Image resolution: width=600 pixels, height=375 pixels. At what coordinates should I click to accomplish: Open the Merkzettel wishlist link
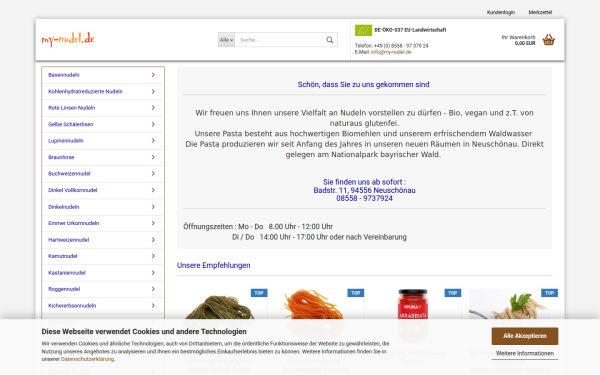pos(540,12)
